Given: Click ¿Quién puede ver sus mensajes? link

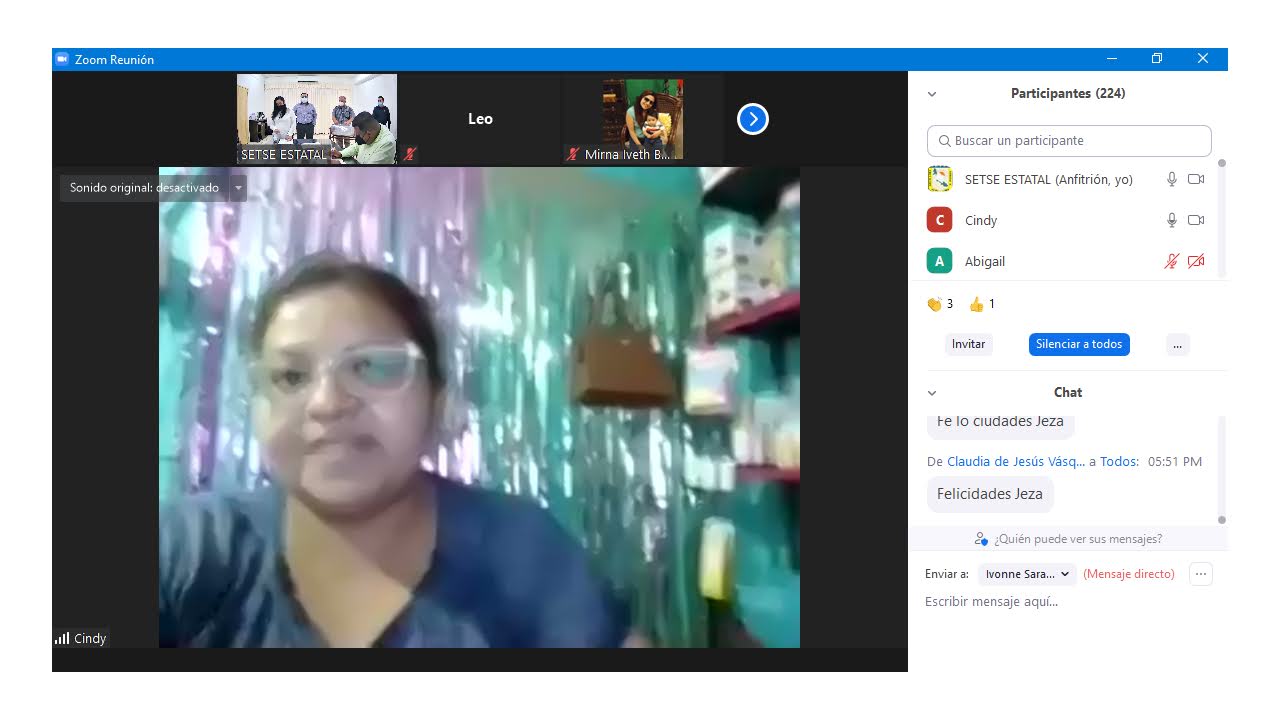Looking at the screenshot, I should (x=1078, y=539).
